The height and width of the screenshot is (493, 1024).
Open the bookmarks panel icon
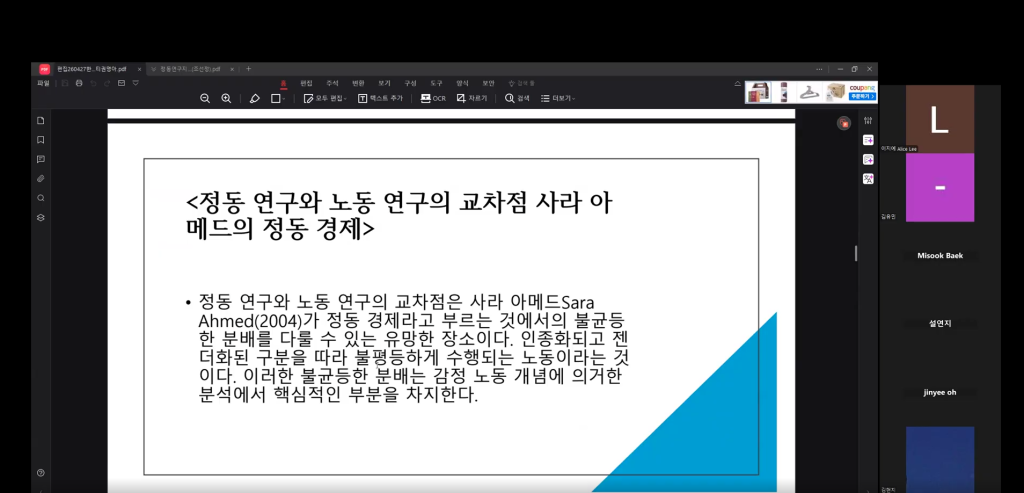pos(40,140)
